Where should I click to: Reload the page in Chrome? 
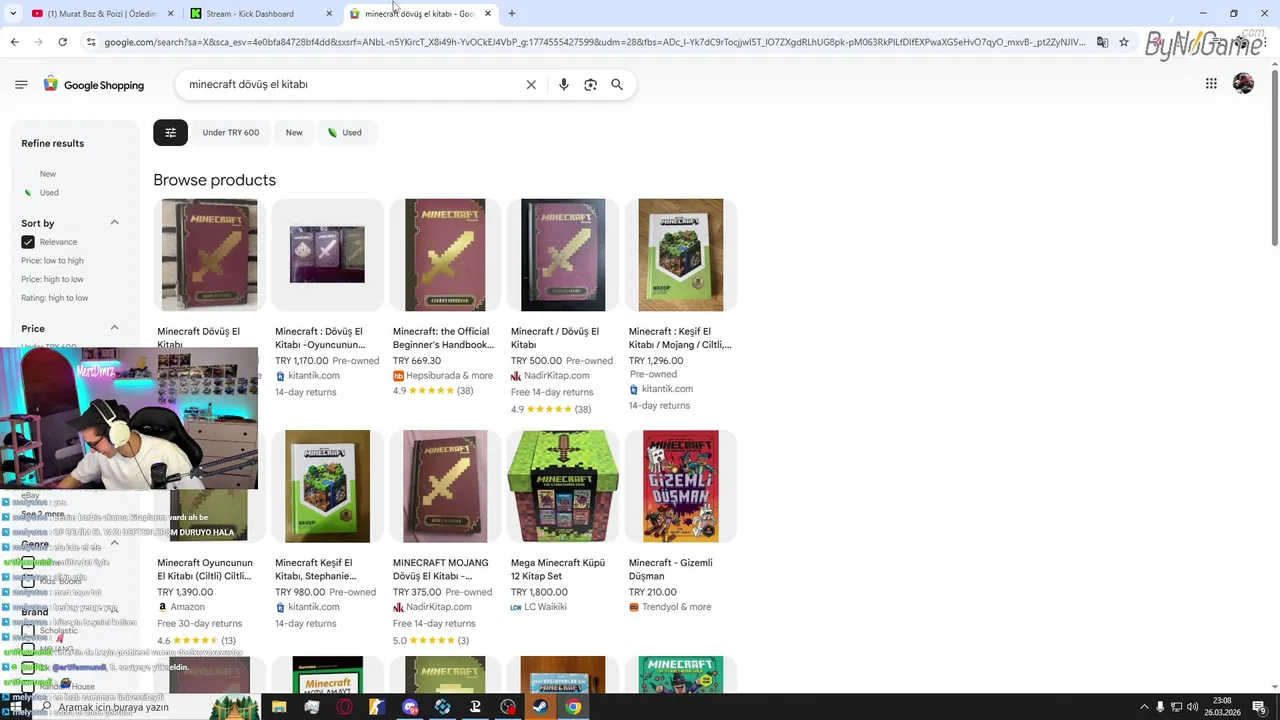click(x=62, y=42)
